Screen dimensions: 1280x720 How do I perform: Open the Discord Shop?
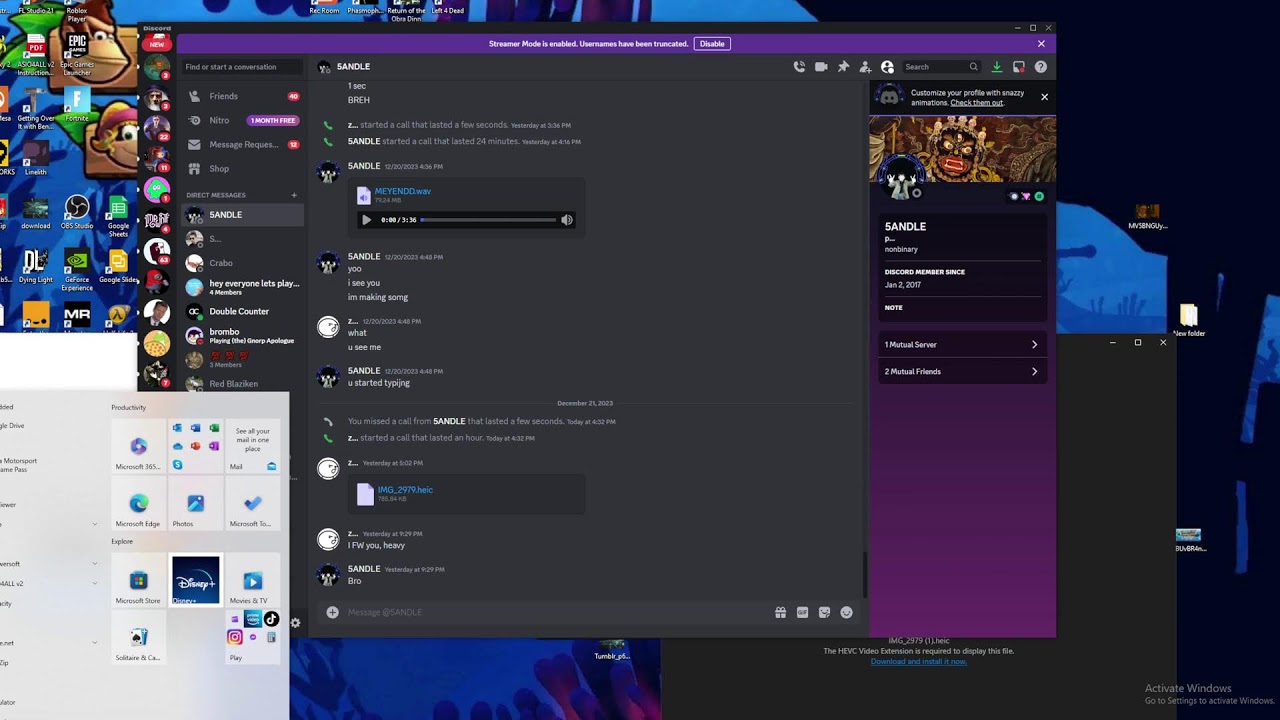[x=242, y=169]
